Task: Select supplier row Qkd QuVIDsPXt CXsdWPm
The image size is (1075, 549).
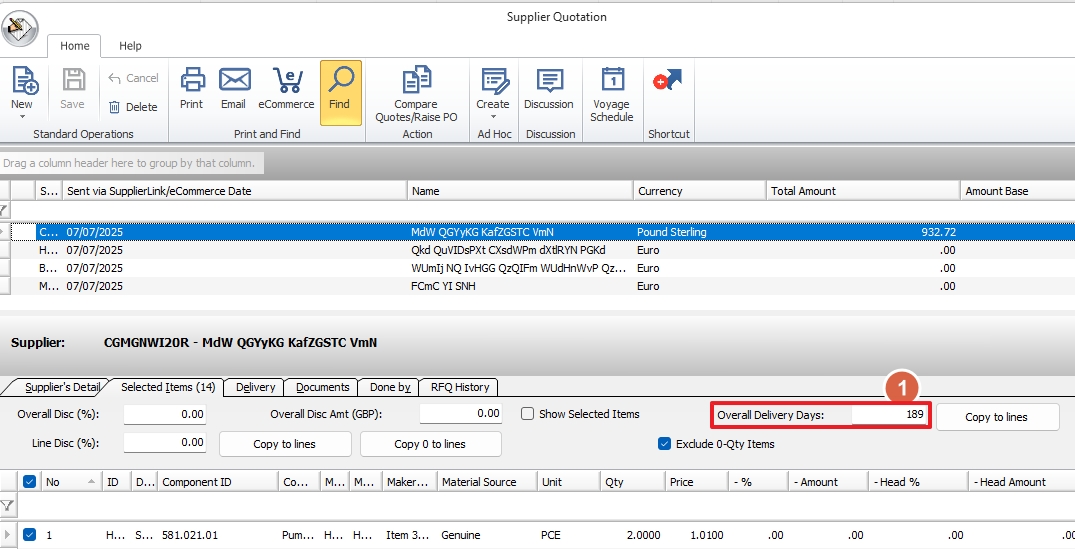Action: (x=538, y=250)
